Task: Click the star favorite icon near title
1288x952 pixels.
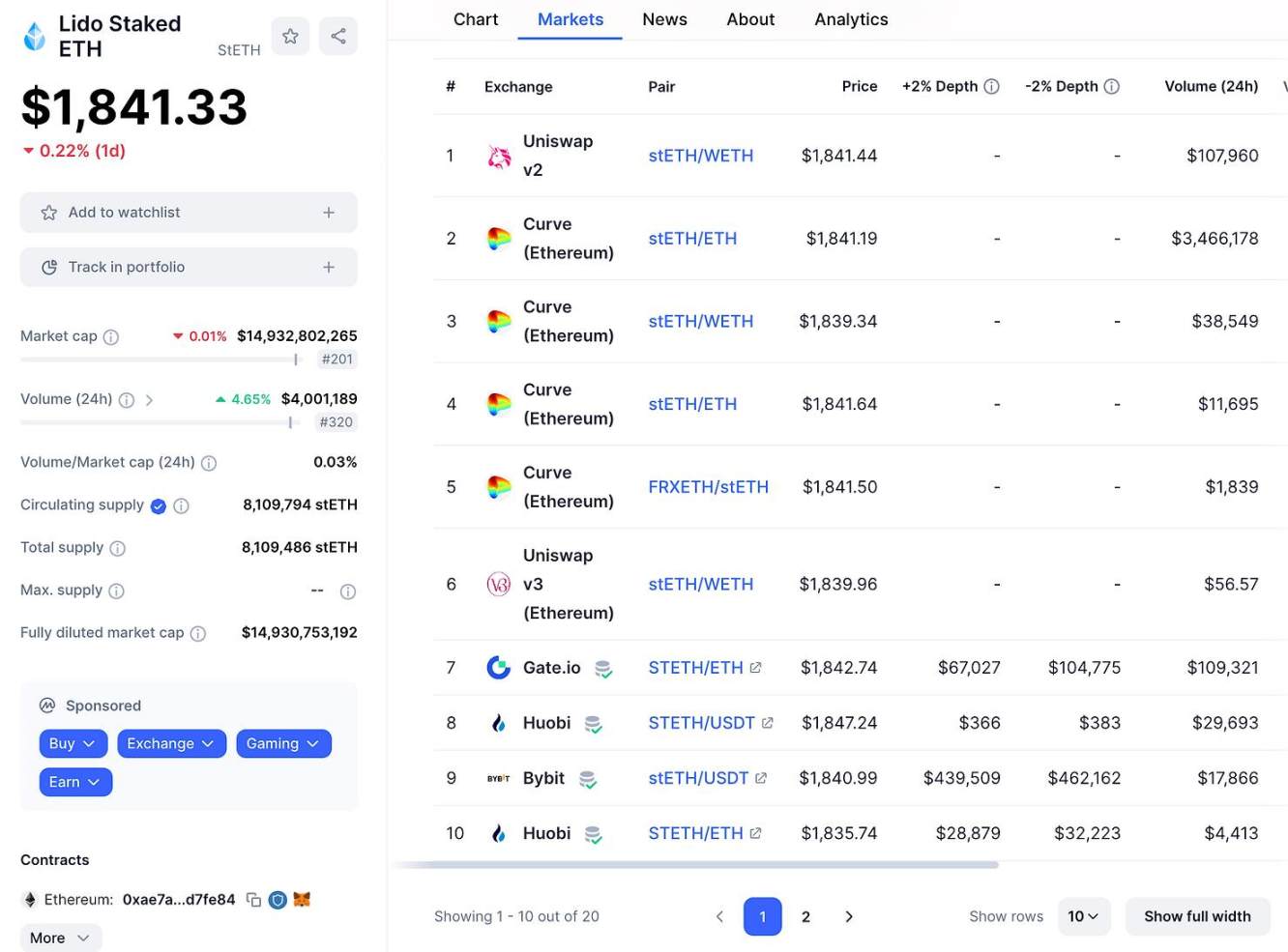Action: coord(290,36)
